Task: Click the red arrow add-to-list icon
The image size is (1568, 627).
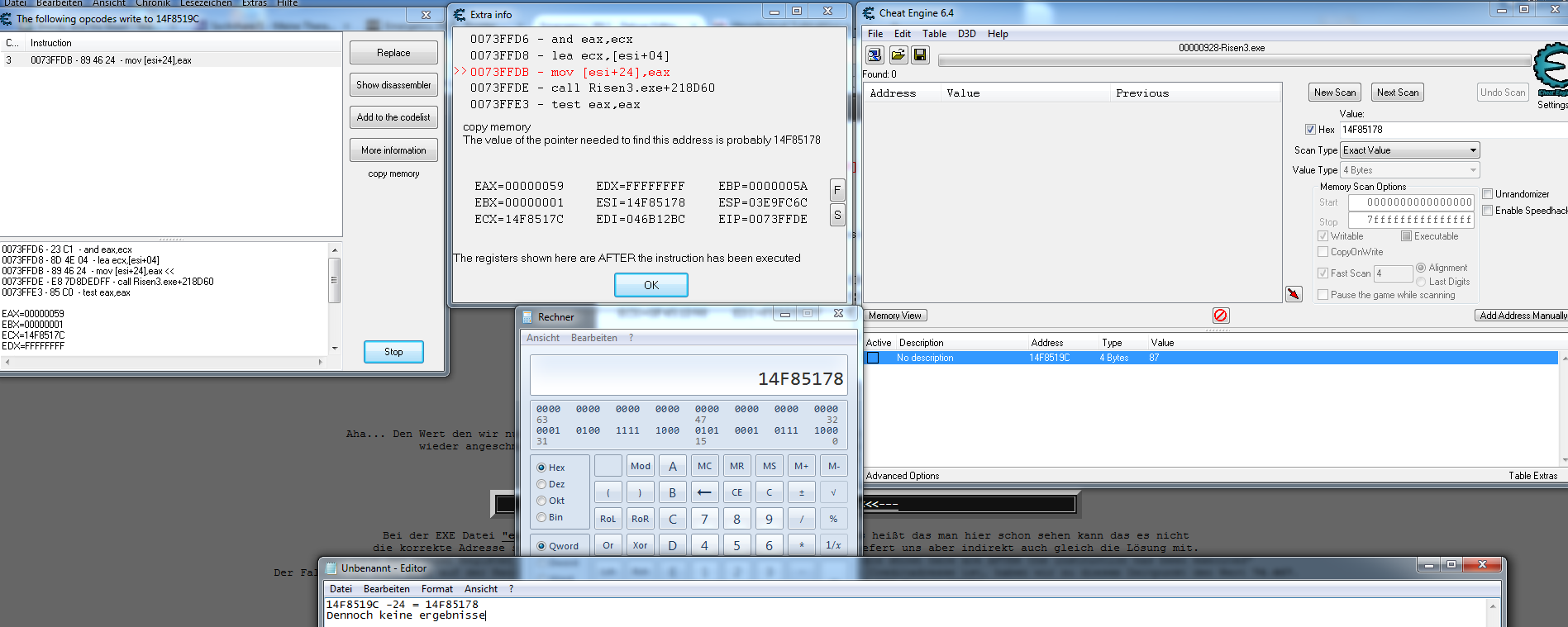Action: [1294, 294]
